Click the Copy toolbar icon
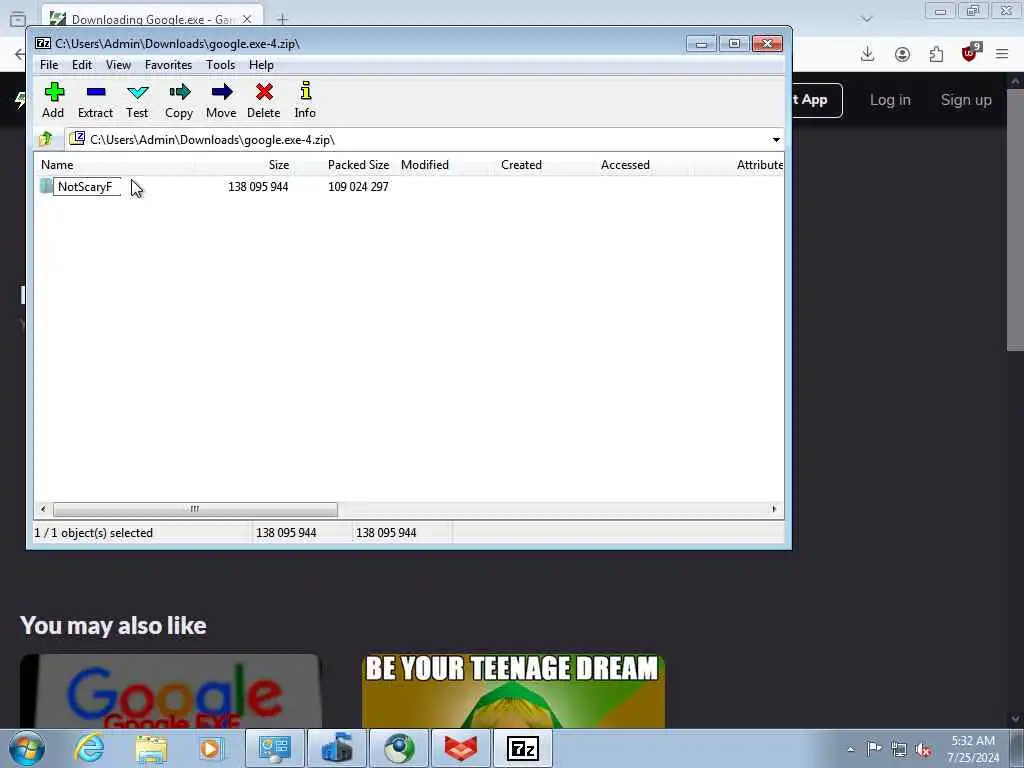 179,99
